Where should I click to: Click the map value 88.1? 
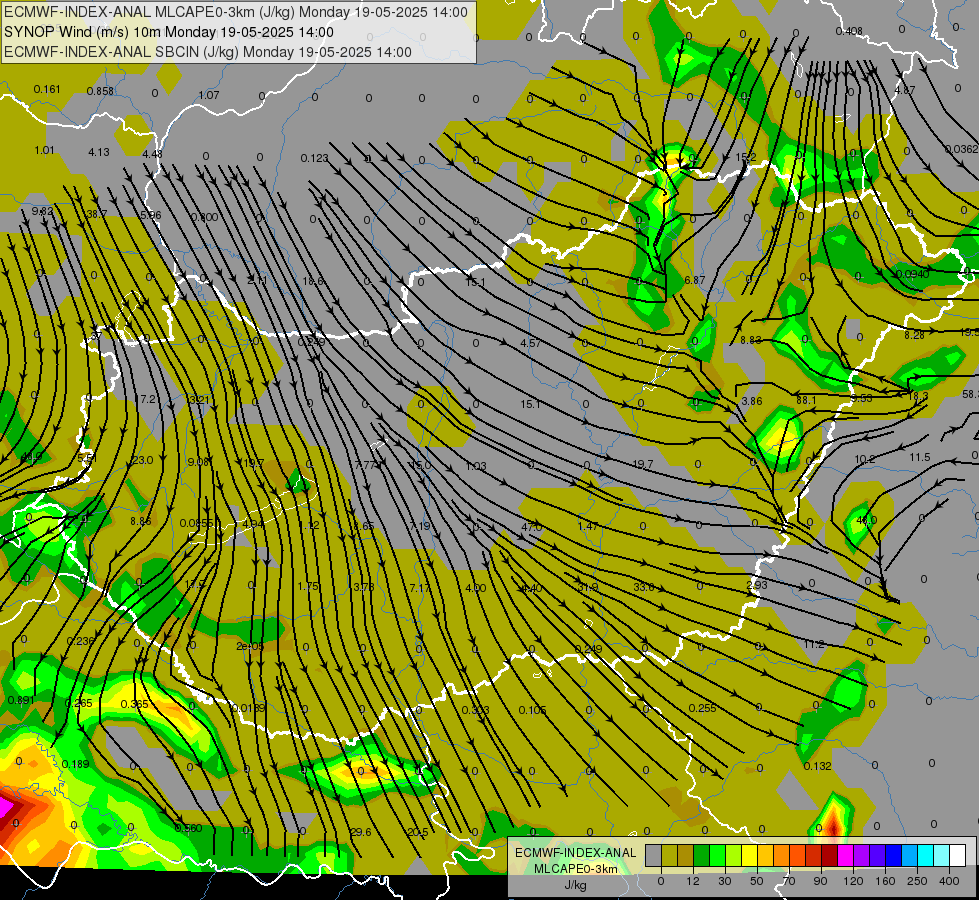(805, 400)
